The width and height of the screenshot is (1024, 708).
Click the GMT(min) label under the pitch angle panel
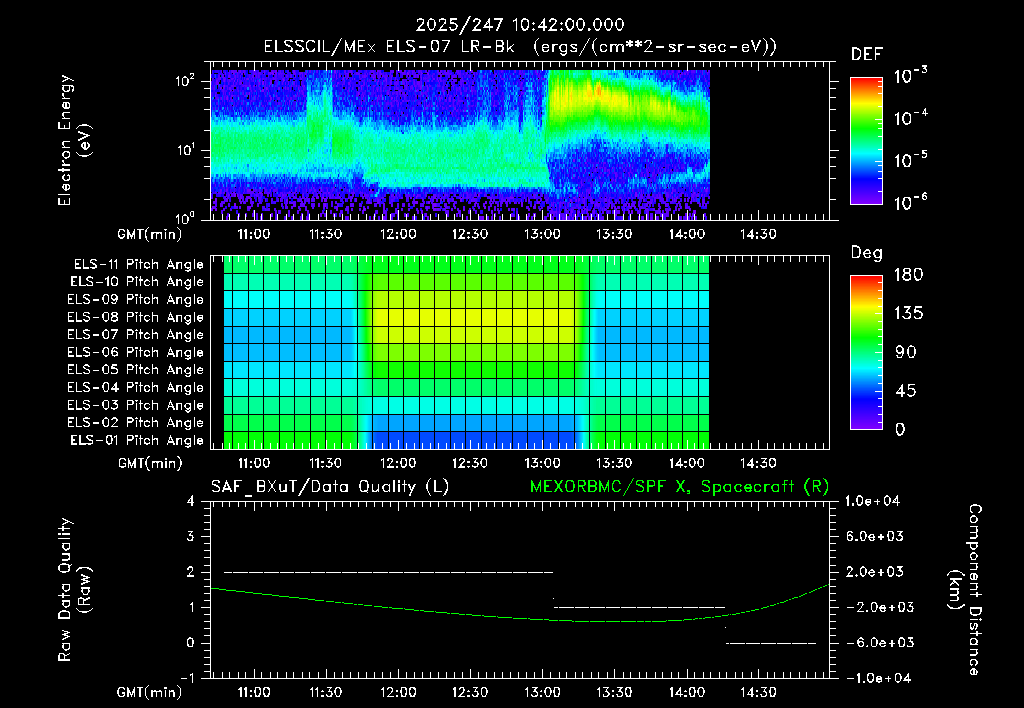click(150, 463)
